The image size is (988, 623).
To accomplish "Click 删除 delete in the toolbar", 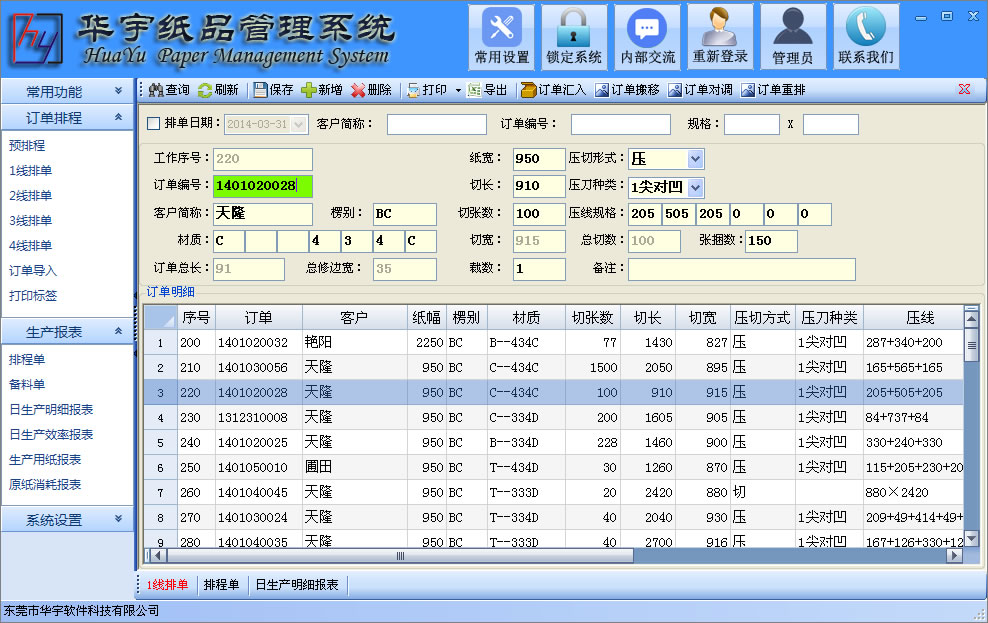I will tap(371, 90).
